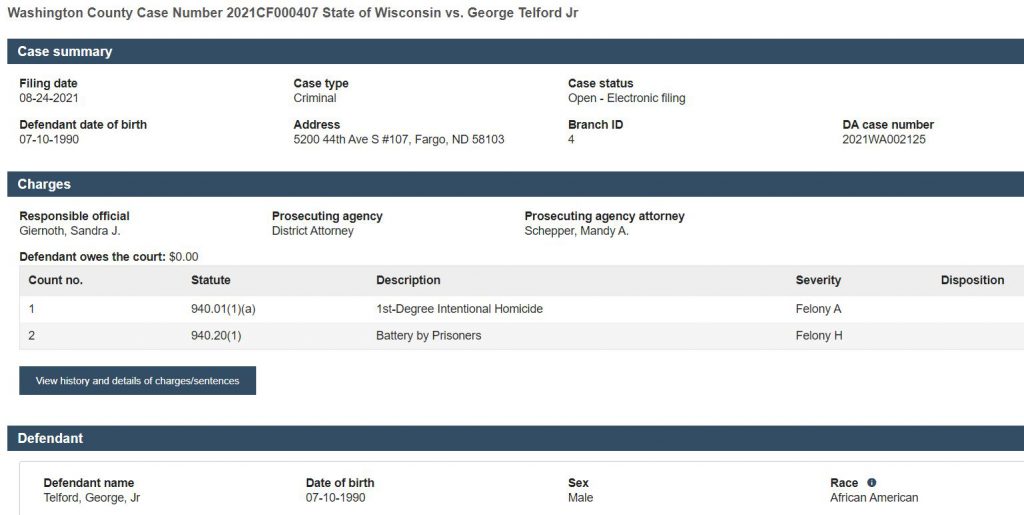Click the Race info icon

tap(871, 483)
